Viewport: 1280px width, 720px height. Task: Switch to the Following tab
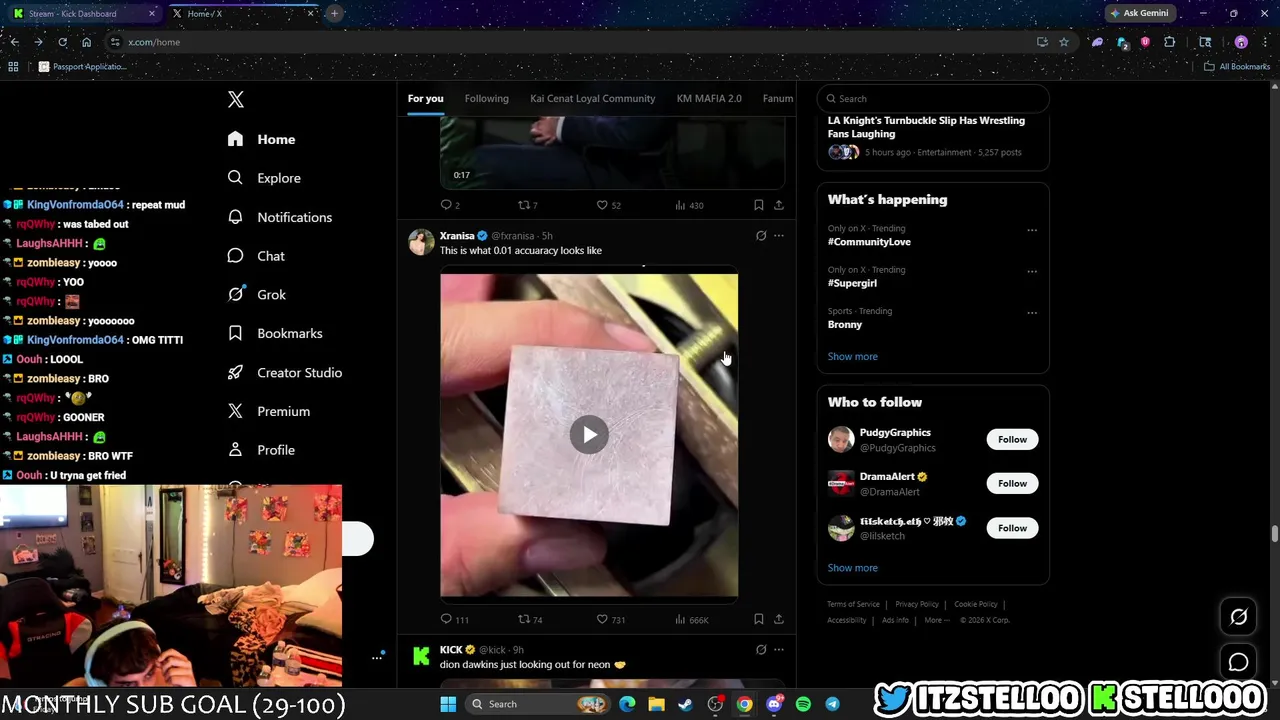click(x=487, y=98)
